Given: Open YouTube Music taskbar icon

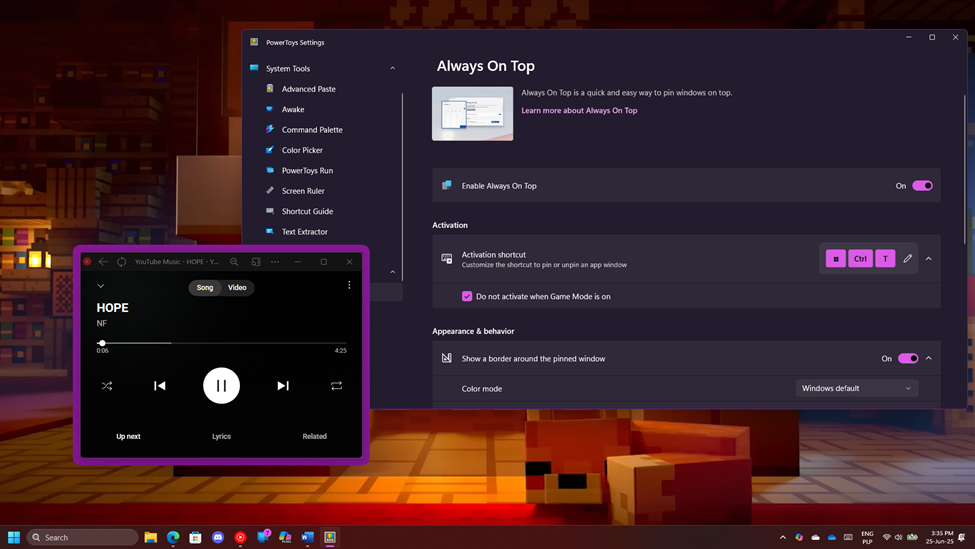Looking at the screenshot, I should (240, 537).
